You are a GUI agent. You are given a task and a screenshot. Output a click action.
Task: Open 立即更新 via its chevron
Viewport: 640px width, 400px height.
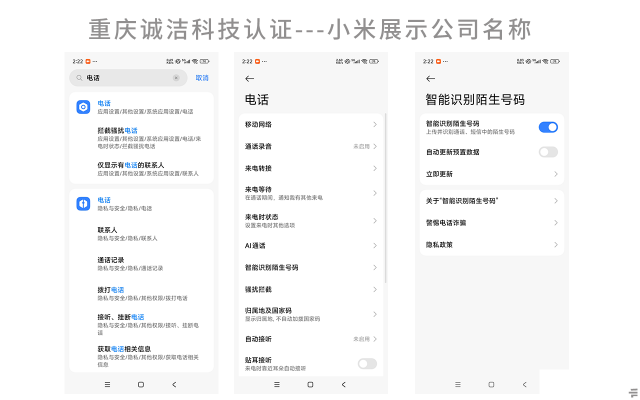(555, 173)
